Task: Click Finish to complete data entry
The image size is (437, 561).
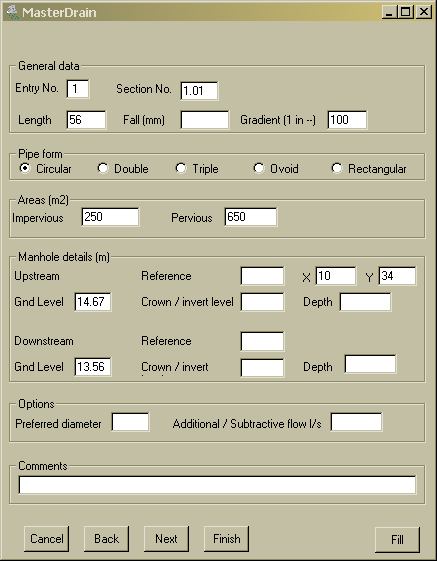Action: pos(226,539)
